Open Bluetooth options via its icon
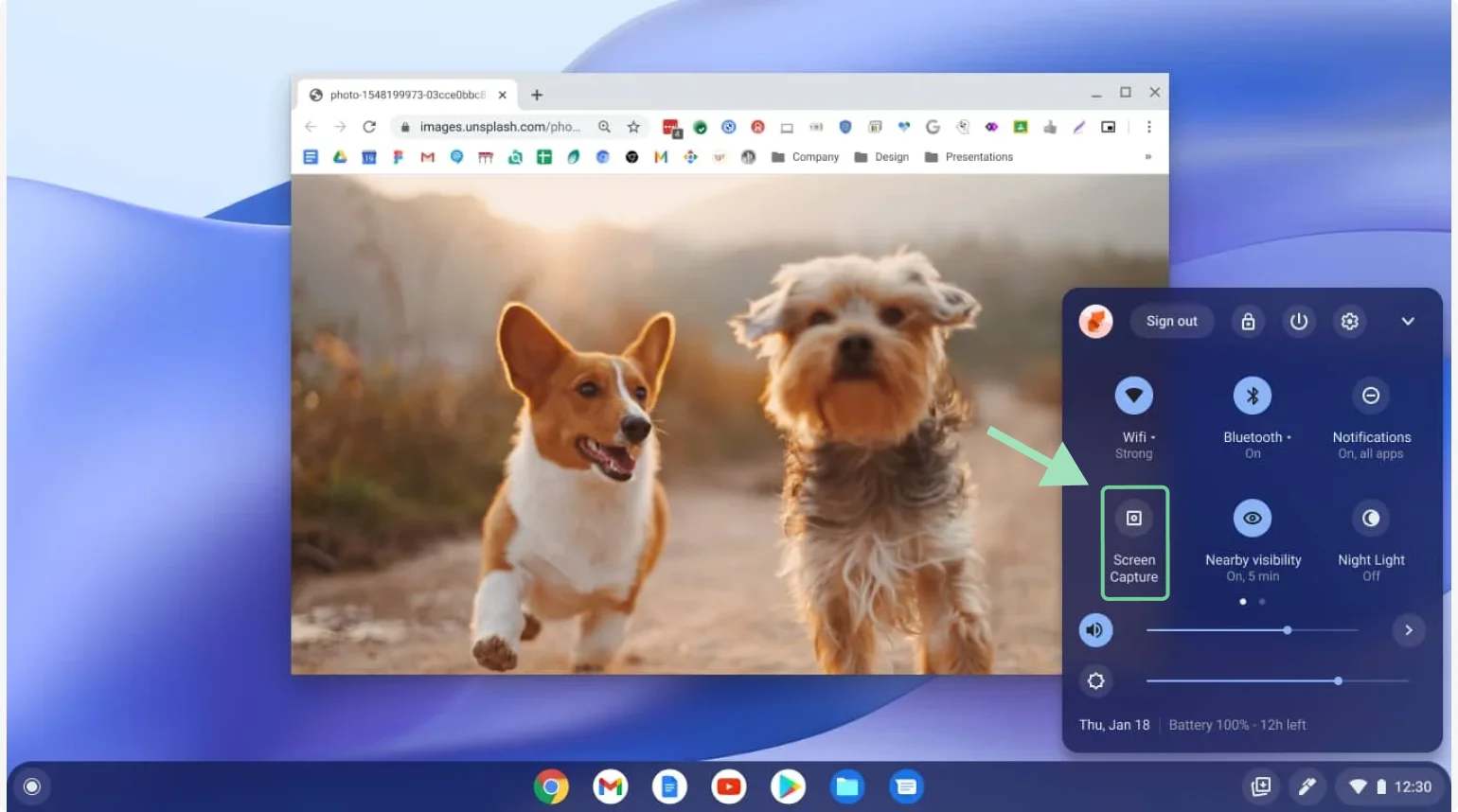 pyautogui.click(x=1253, y=396)
